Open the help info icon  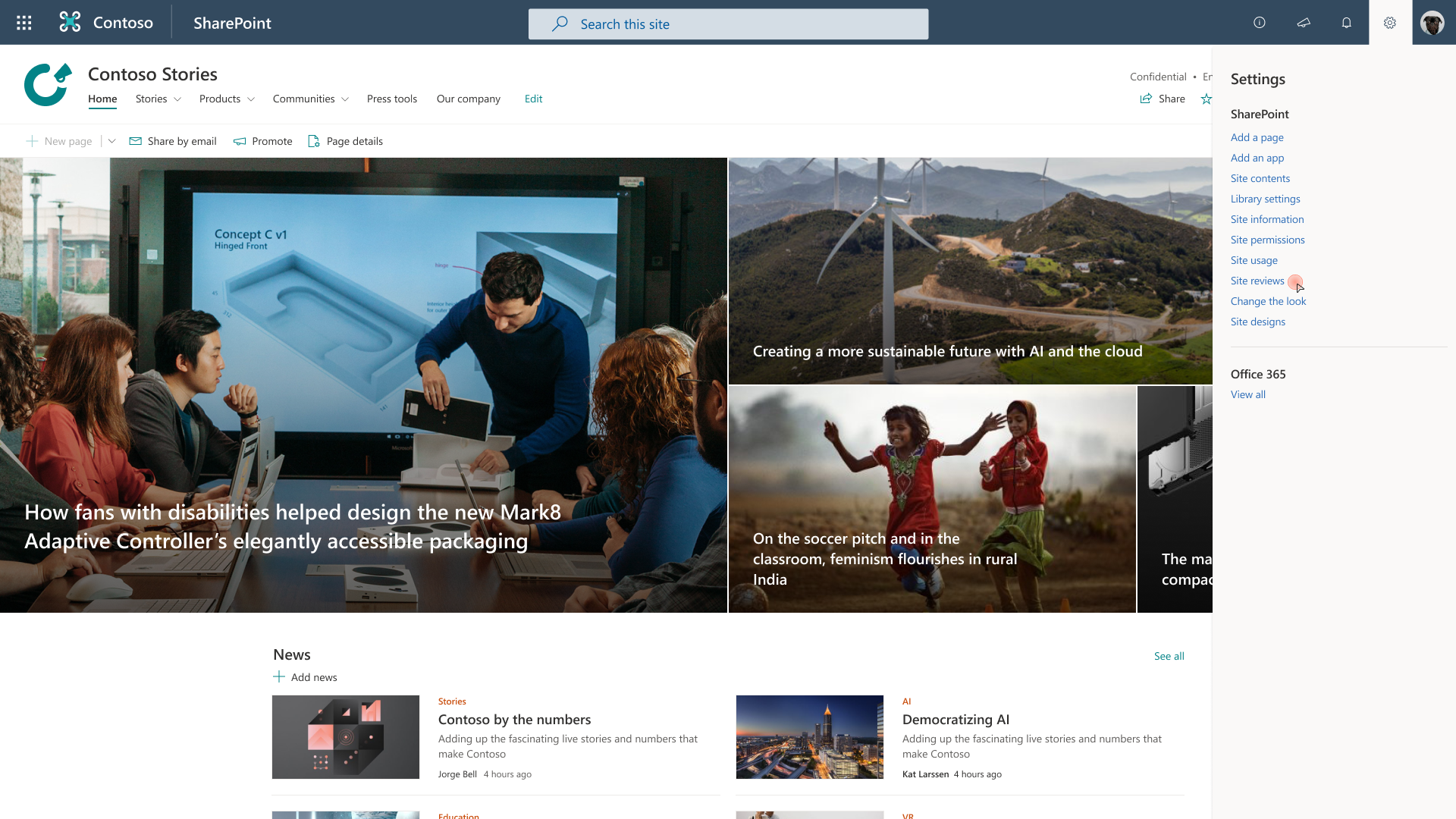(x=1260, y=23)
